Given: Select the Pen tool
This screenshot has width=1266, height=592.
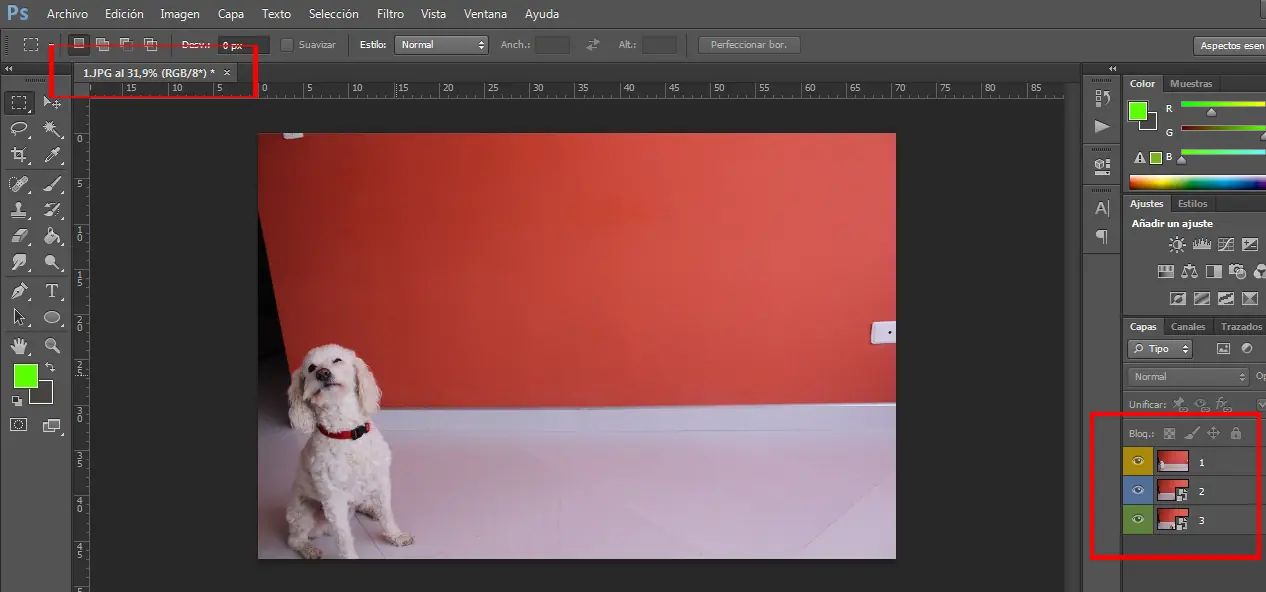Looking at the screenshot, I should click(19, 291).
